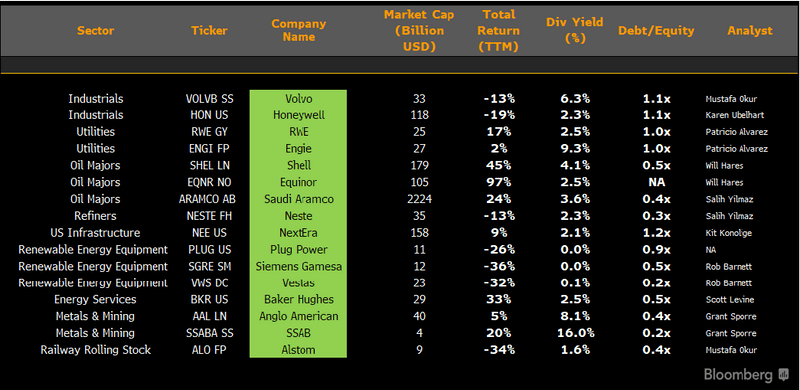Click the Bloomberg wordmark text

click(x=738, y=375)
